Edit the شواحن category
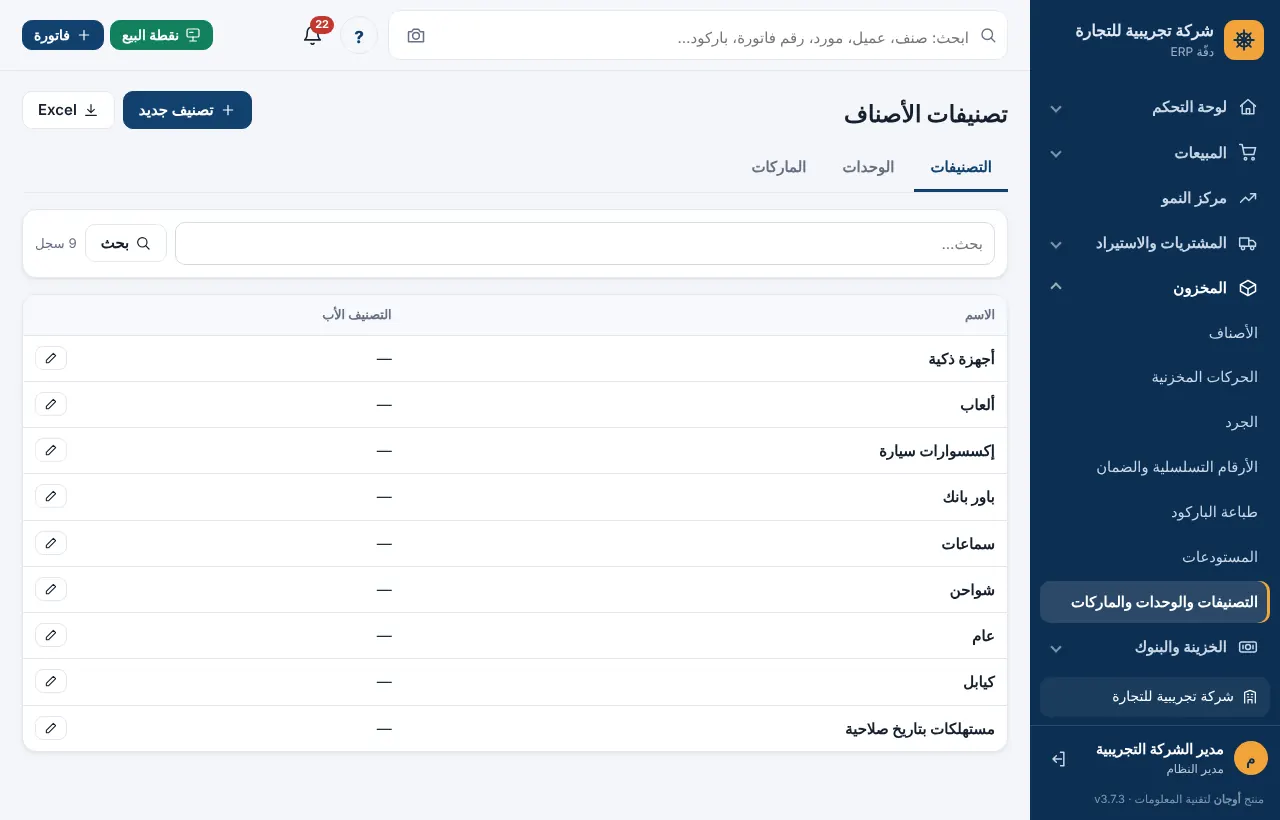Viewport: 1280px width, 820px height. pyautogui.click(x=51, y=589)
